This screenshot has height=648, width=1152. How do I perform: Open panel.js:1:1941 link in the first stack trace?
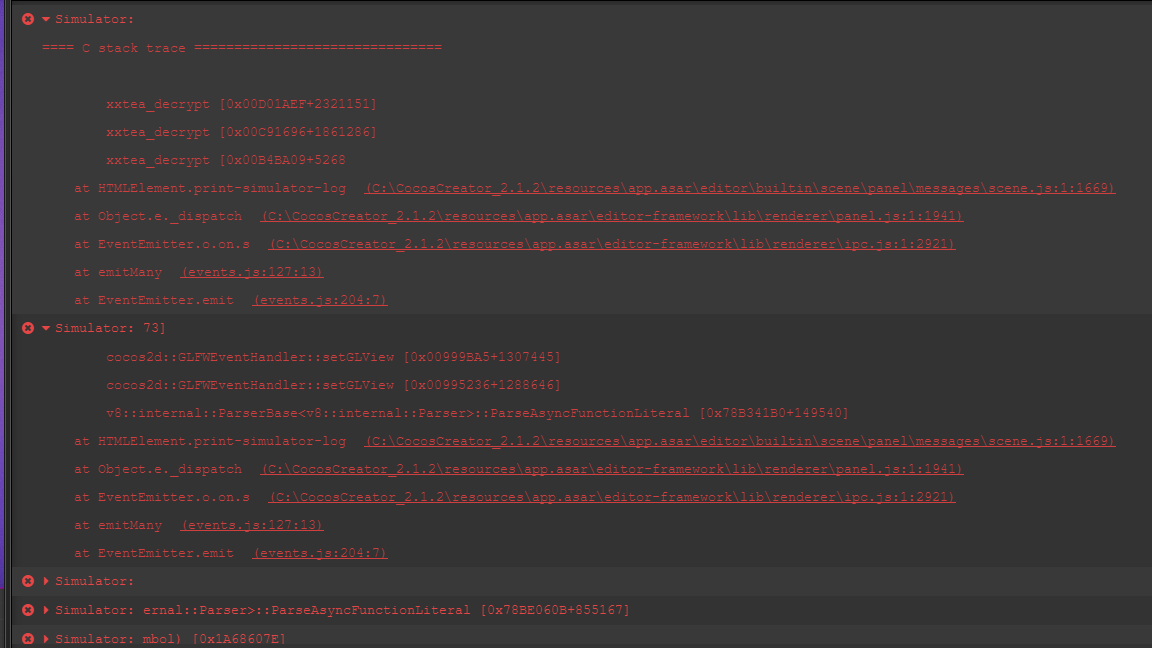(612, 216)
